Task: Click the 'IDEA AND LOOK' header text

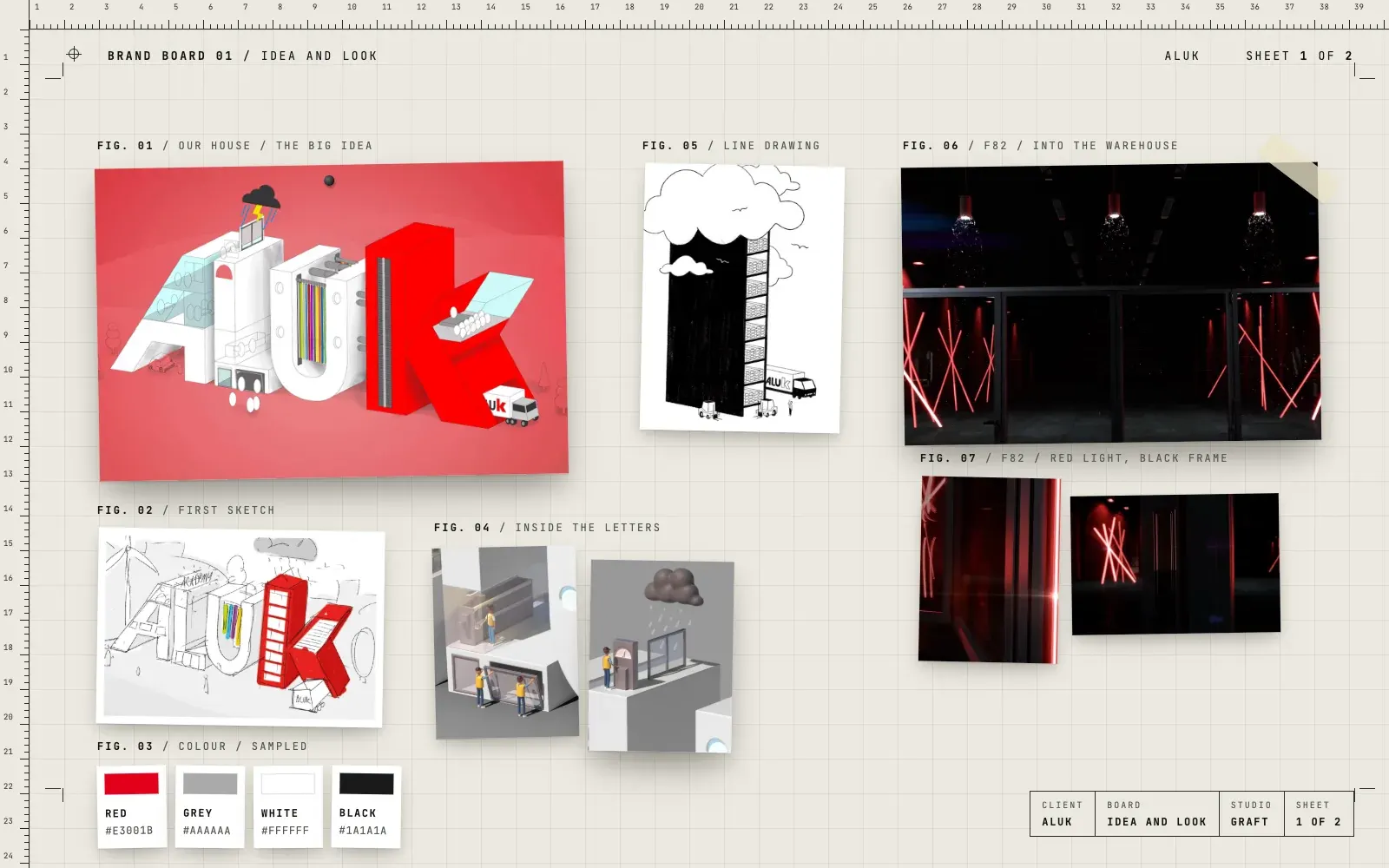Action: (x=319, y=56)
